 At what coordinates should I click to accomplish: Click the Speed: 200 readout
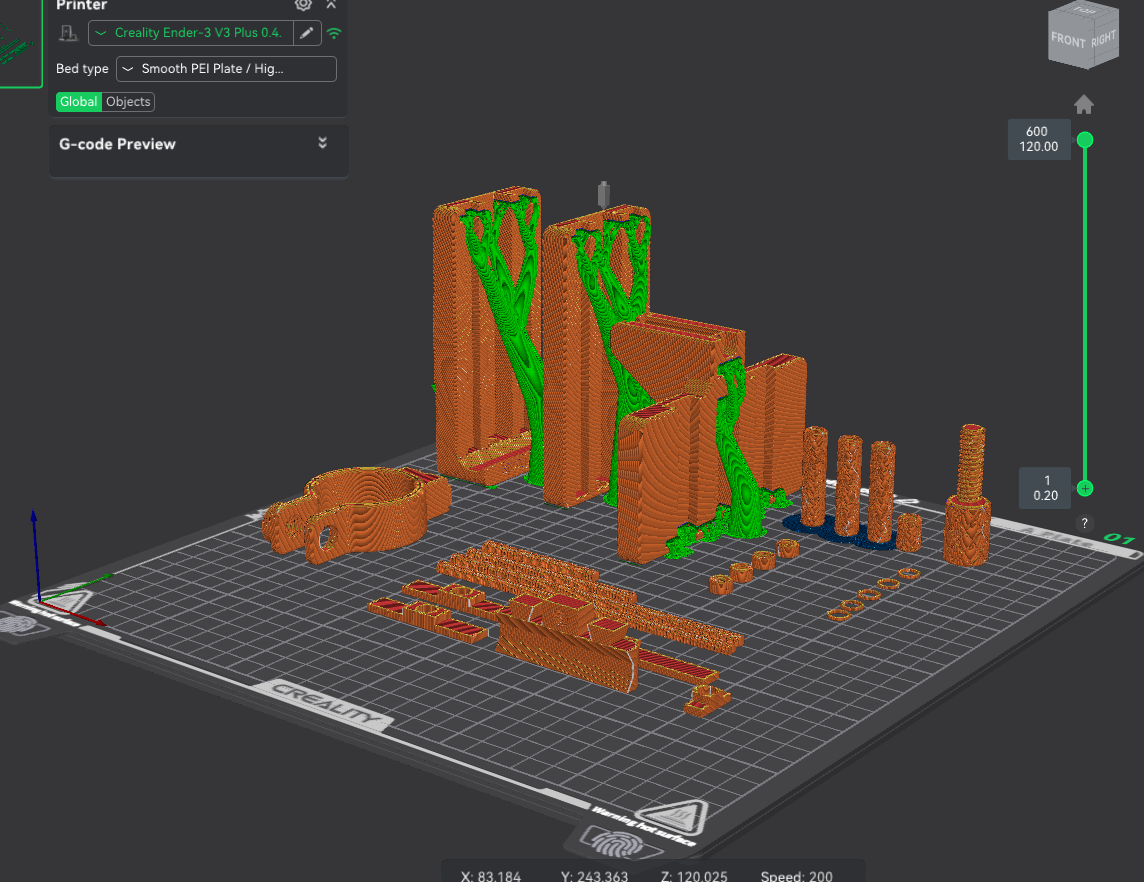796,875
